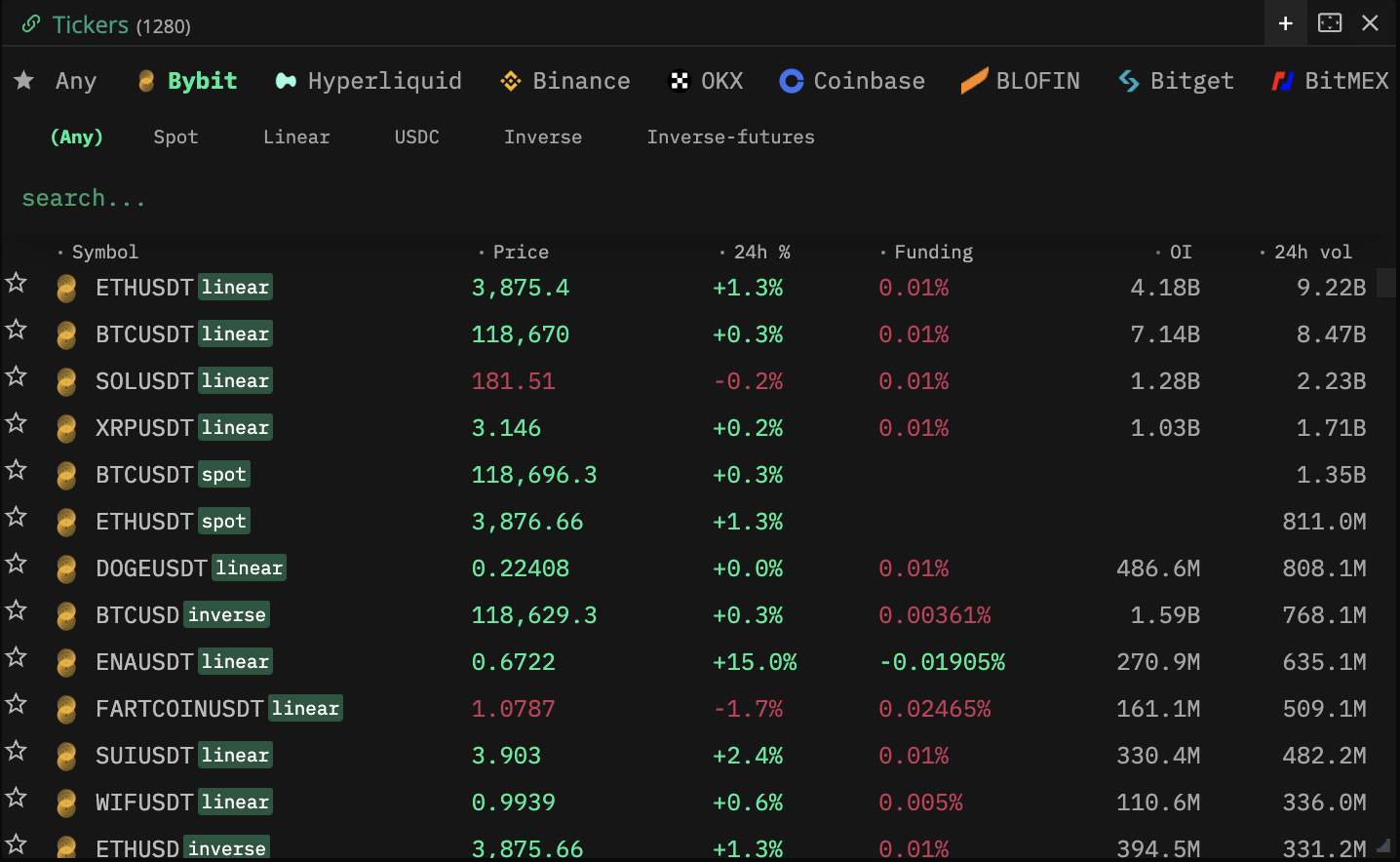This screenshot has height=862, width=1400.
Task: Favorite the ETHUSDT linear ticker star
Action: coord(17,284)
